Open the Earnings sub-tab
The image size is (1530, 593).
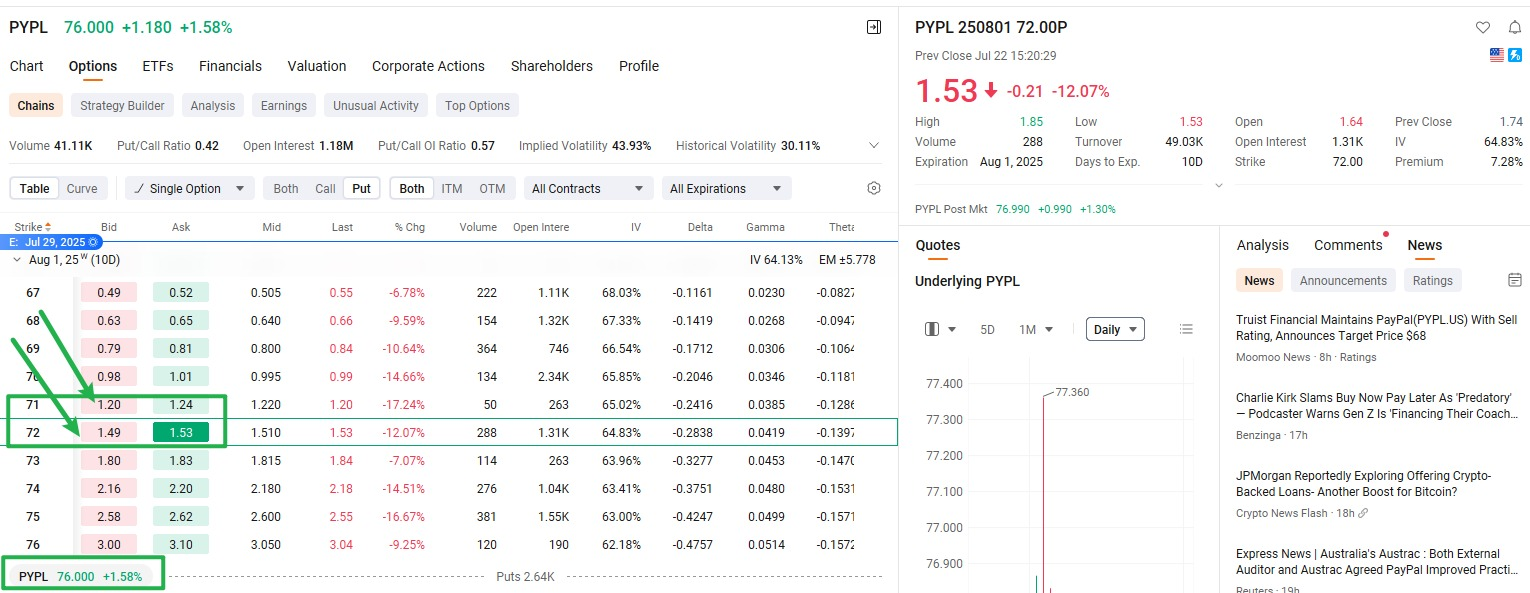click(284, 105)
